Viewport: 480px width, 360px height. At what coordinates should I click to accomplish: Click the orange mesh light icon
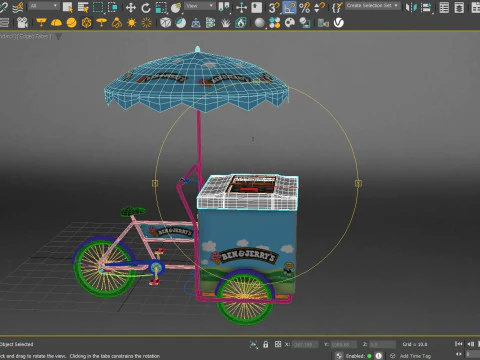click(87, 23)
